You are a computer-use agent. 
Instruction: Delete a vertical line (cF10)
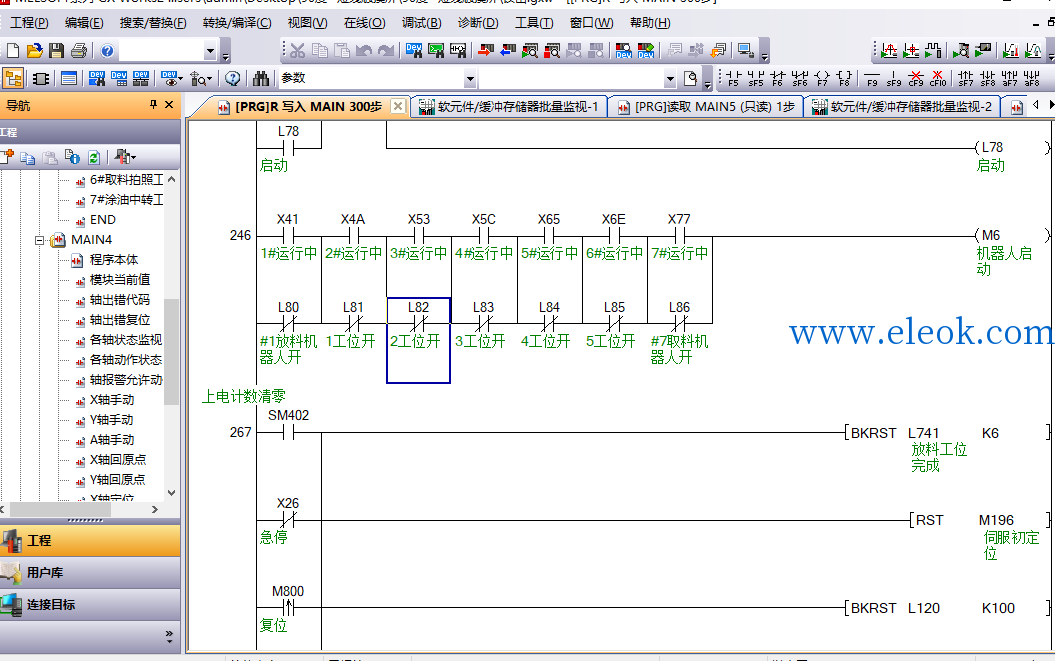pos(938,79)
